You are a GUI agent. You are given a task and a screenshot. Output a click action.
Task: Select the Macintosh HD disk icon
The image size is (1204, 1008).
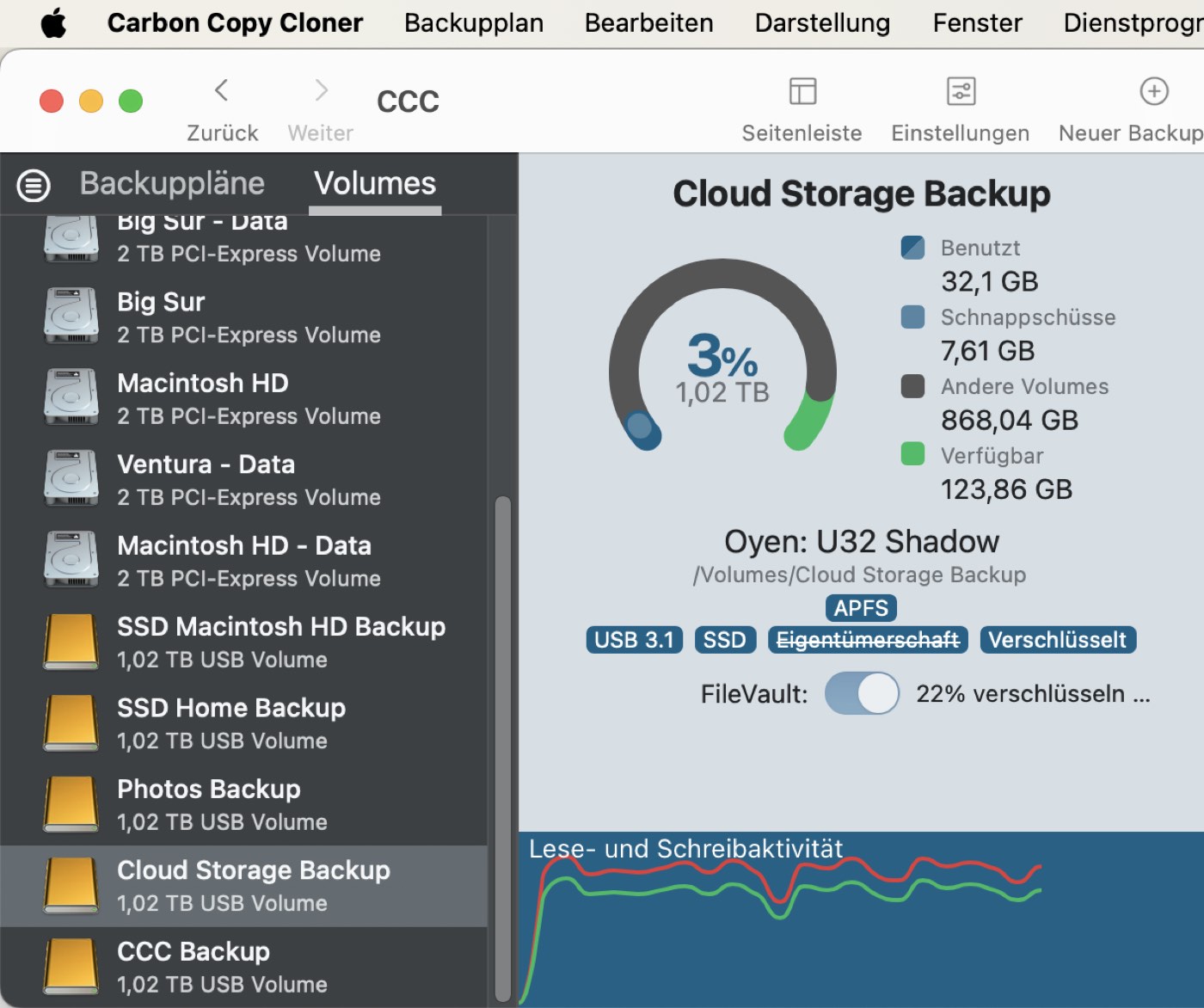coord(71,397)
